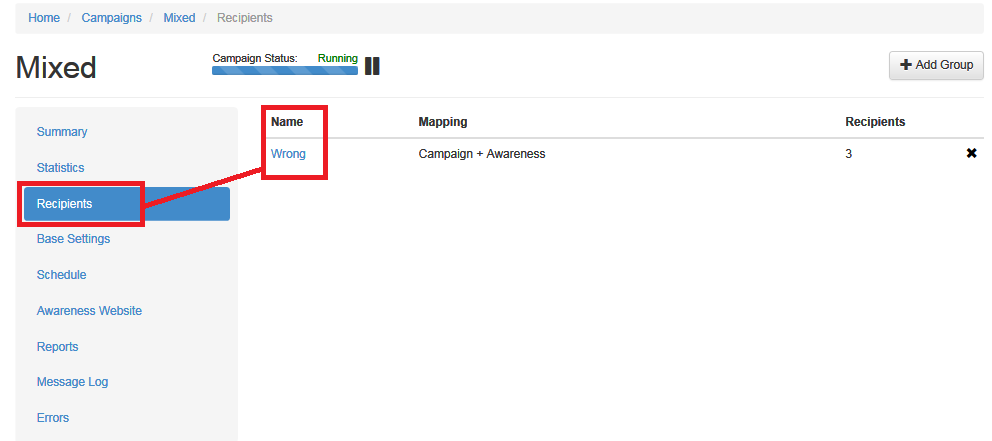The width and height of the screenshot is (992, 441).
Task: Open the Campaigns breadcrumb link
Action: tap(111, 18)
